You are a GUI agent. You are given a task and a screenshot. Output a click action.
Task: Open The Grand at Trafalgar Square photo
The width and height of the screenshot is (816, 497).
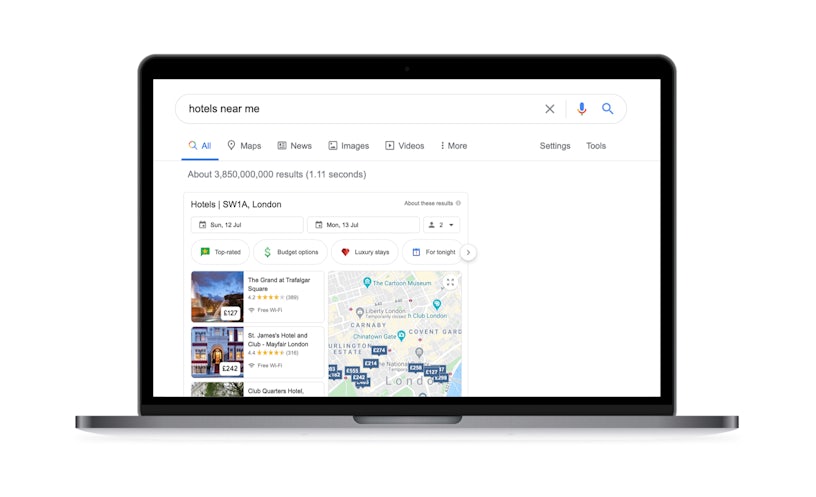point(217,297)
